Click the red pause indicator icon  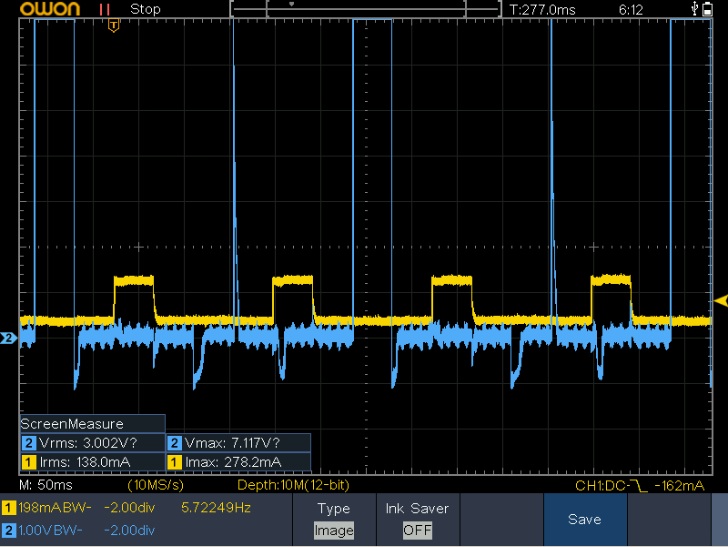click(105, 9)
